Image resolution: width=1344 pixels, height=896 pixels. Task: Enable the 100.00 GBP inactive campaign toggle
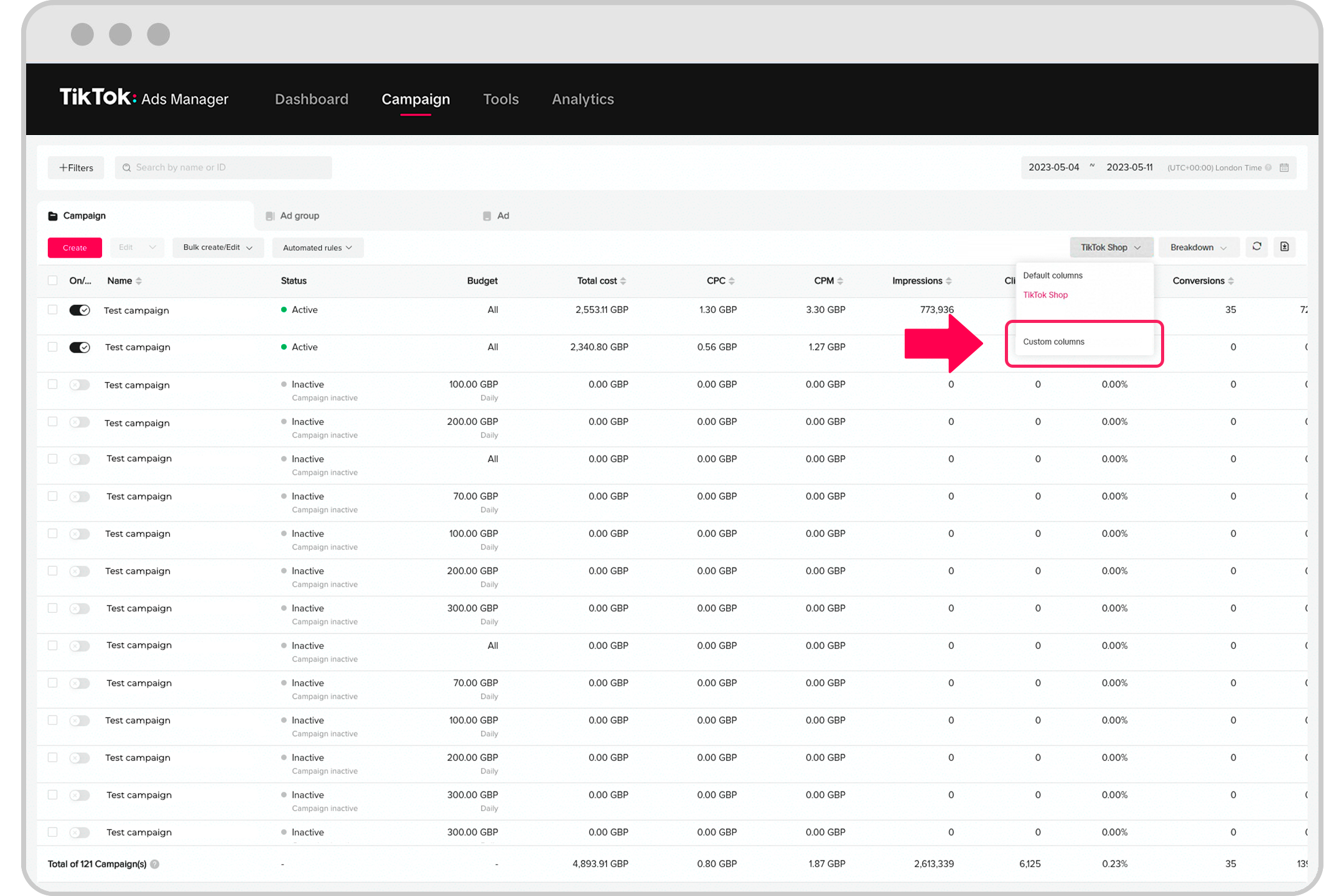pyautogui.click(x=80, y=385)
